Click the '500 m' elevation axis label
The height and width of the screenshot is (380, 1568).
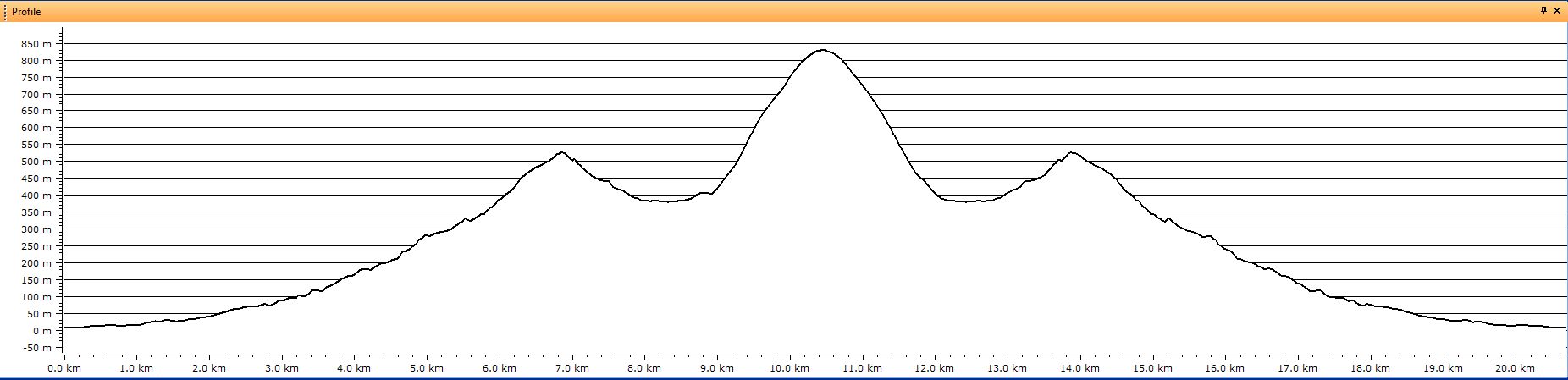click(36, 162)
